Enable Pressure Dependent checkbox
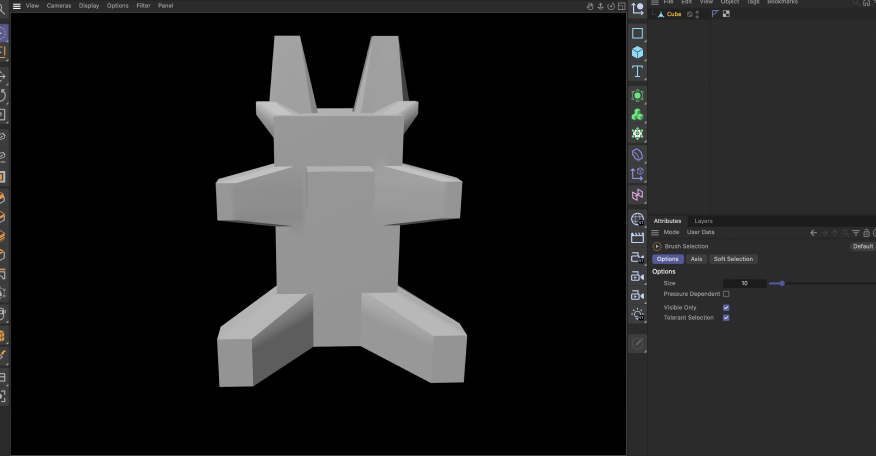 tap(726, 294)
